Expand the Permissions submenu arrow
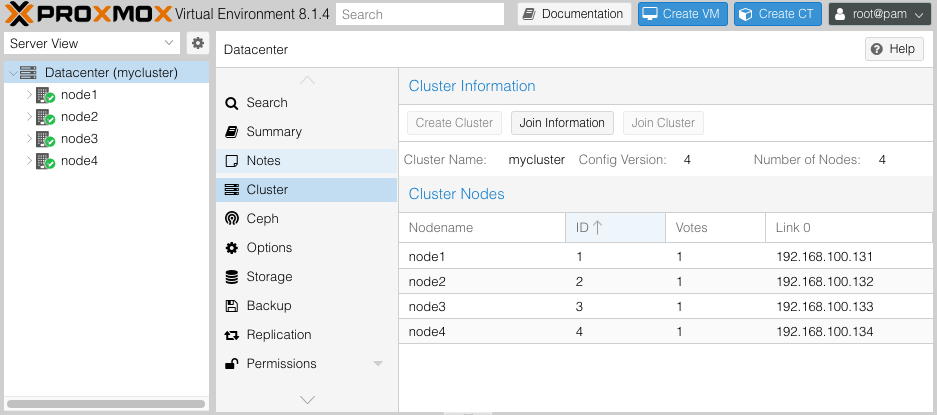937x415 pixels. click(x=378, y=364)
